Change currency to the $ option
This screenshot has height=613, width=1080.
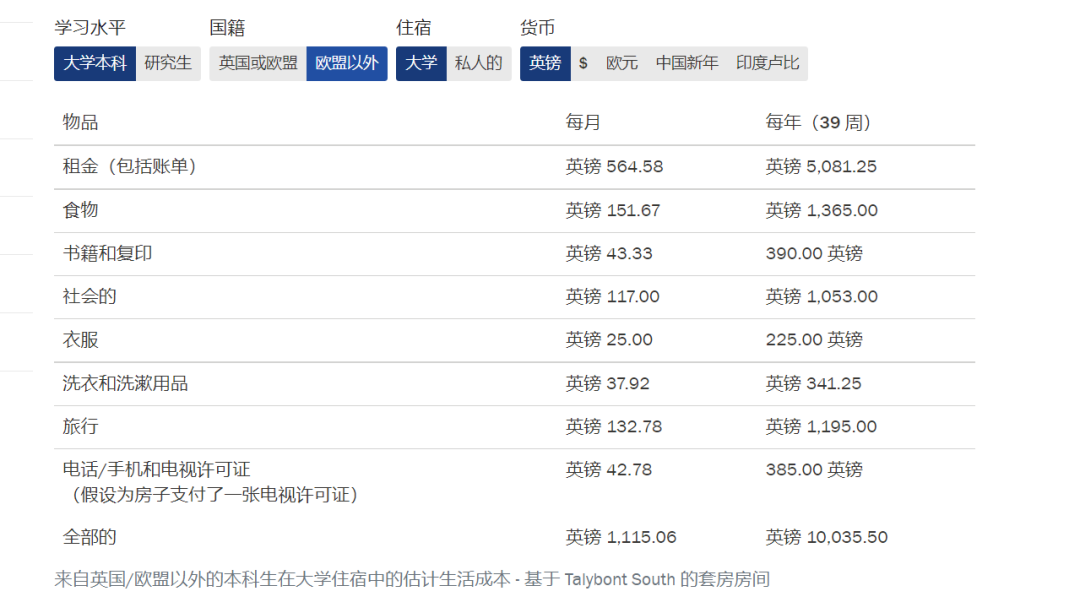tap(583, 63)
